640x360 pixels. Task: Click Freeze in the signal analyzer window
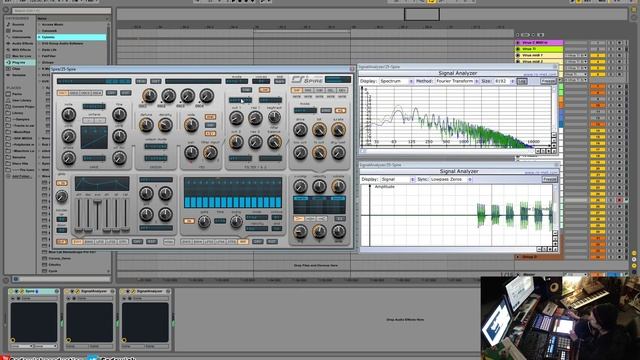tap(549, 179)
